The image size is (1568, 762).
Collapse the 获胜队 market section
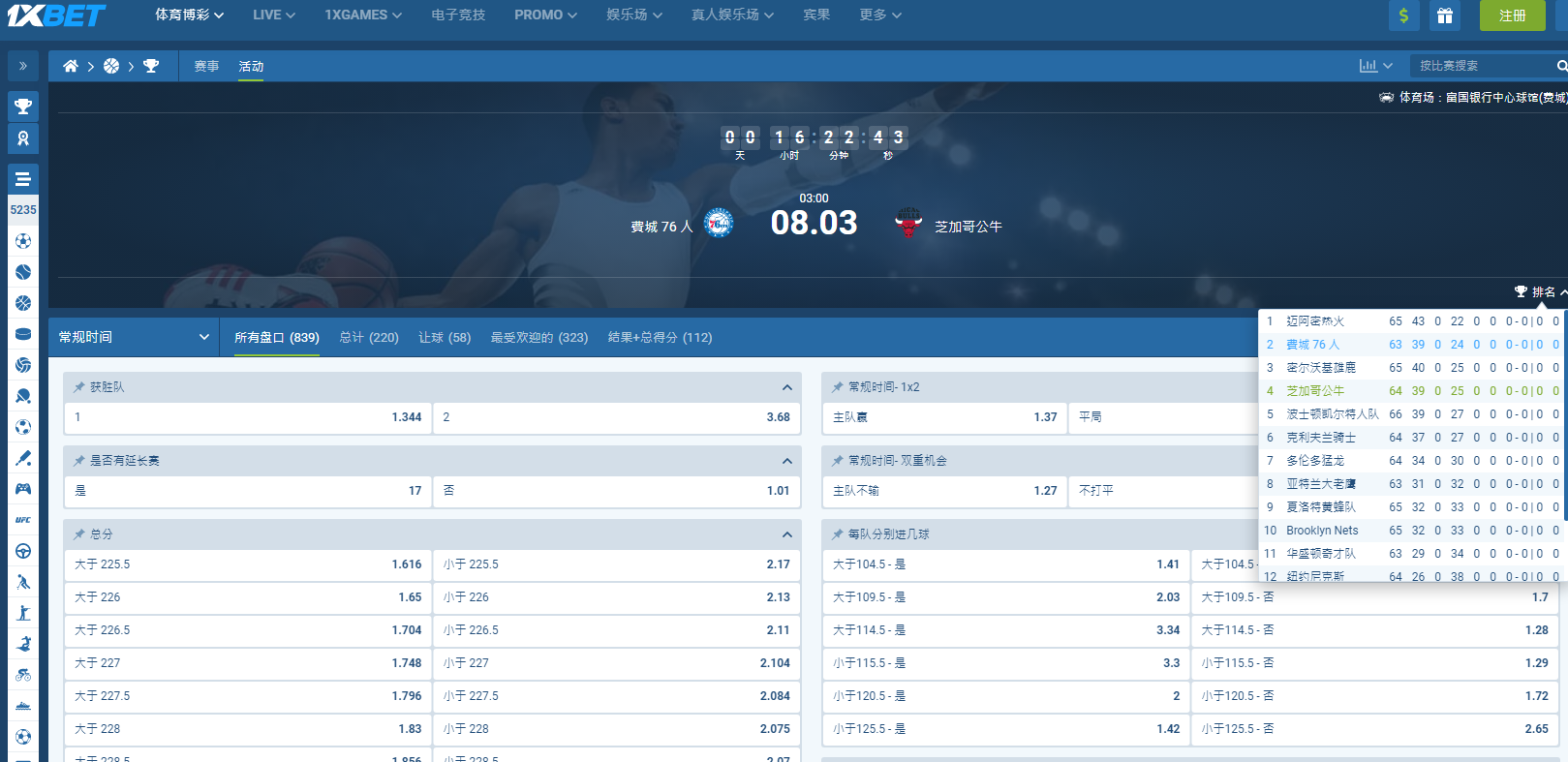click(786, 387)
